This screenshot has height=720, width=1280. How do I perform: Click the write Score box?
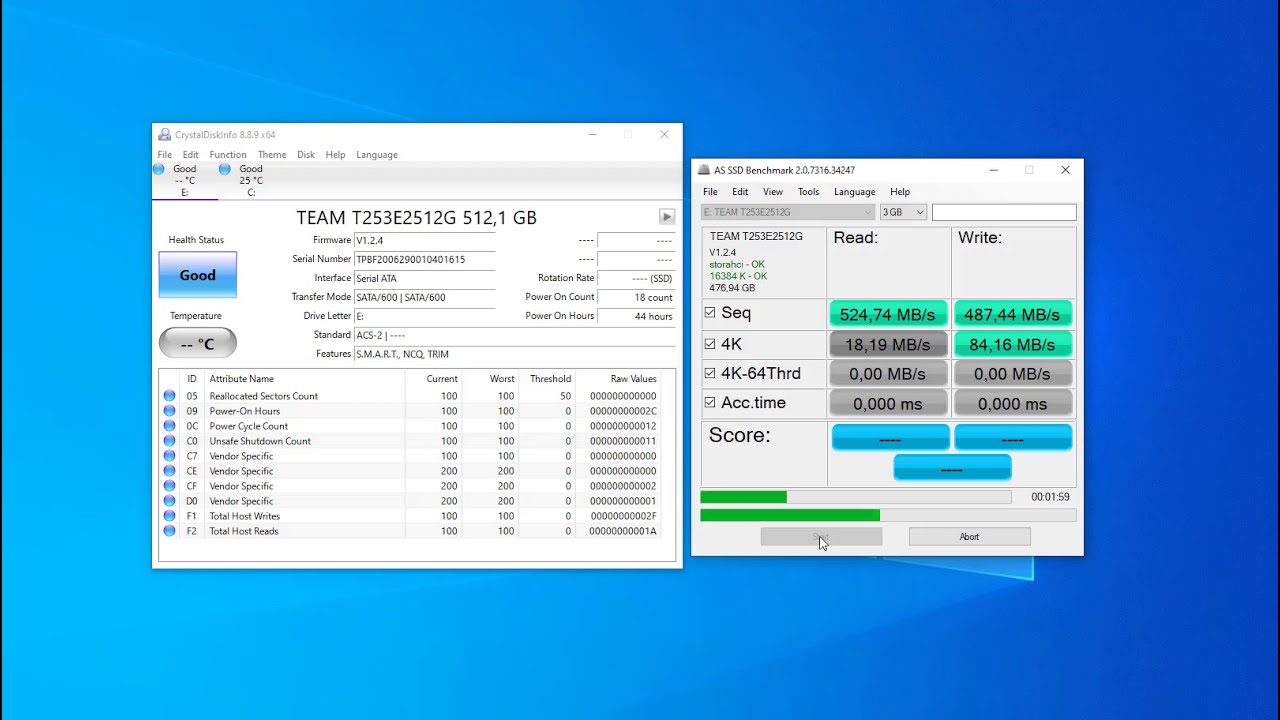point(1013,438)
